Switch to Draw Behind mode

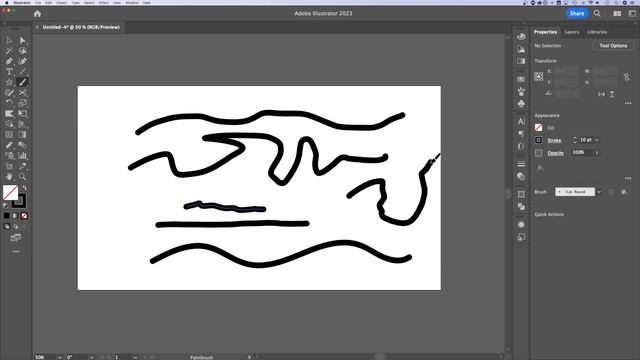click(16, 227)
